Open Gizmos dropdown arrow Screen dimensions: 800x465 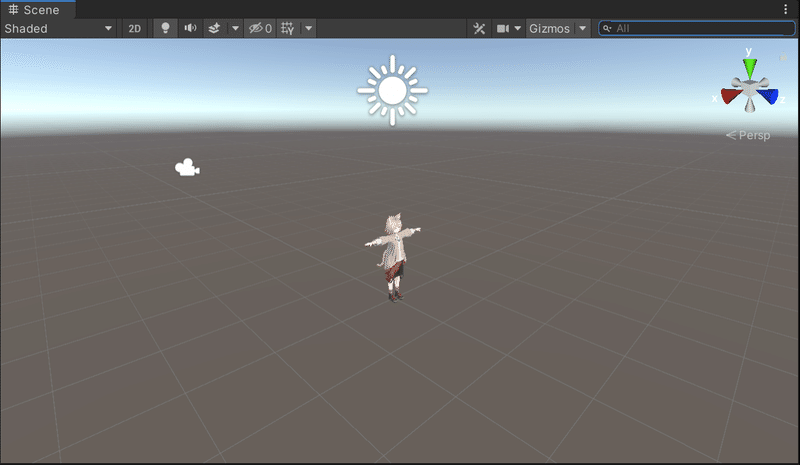[583, 29]
